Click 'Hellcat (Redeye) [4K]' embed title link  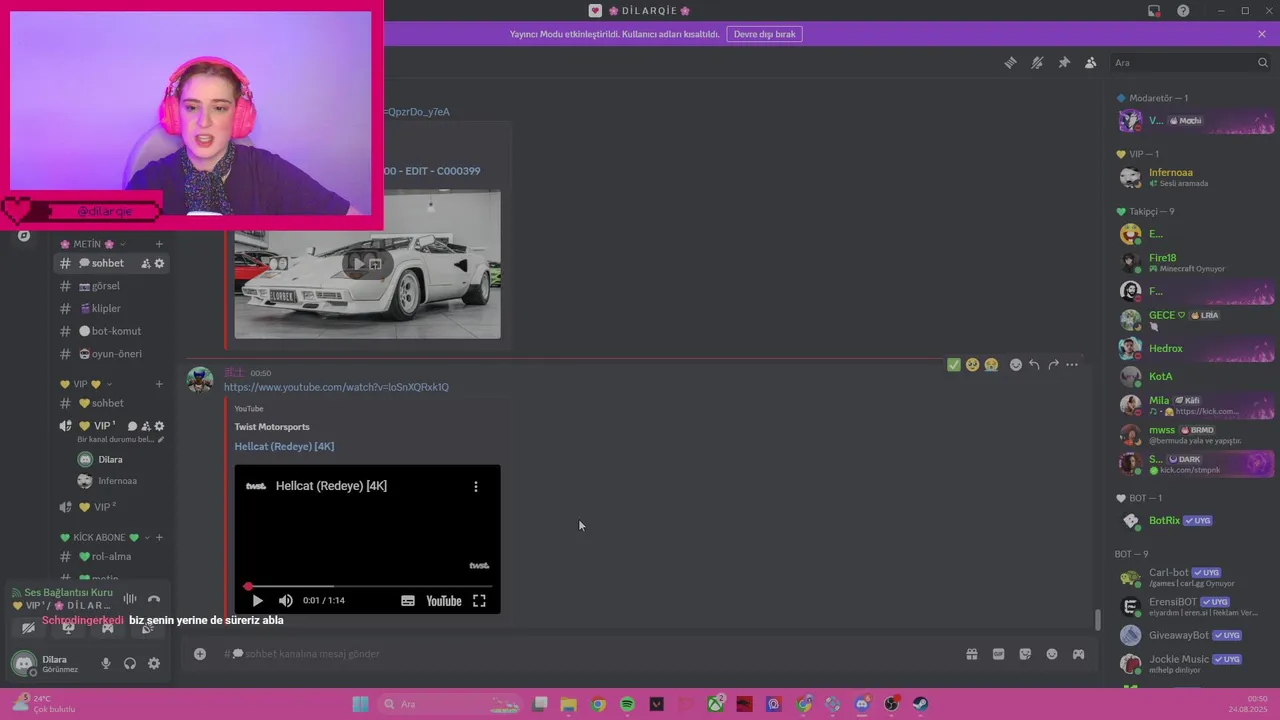point(284,446)
